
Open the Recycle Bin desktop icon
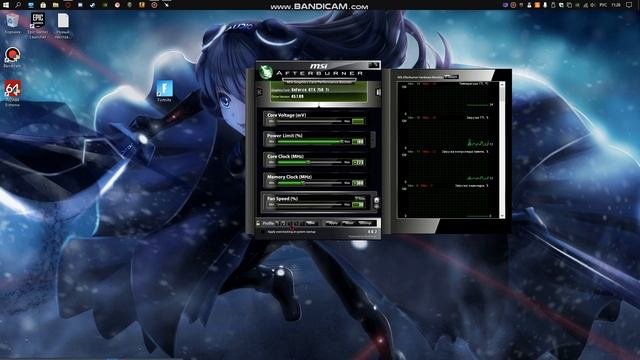click(13, 23)
